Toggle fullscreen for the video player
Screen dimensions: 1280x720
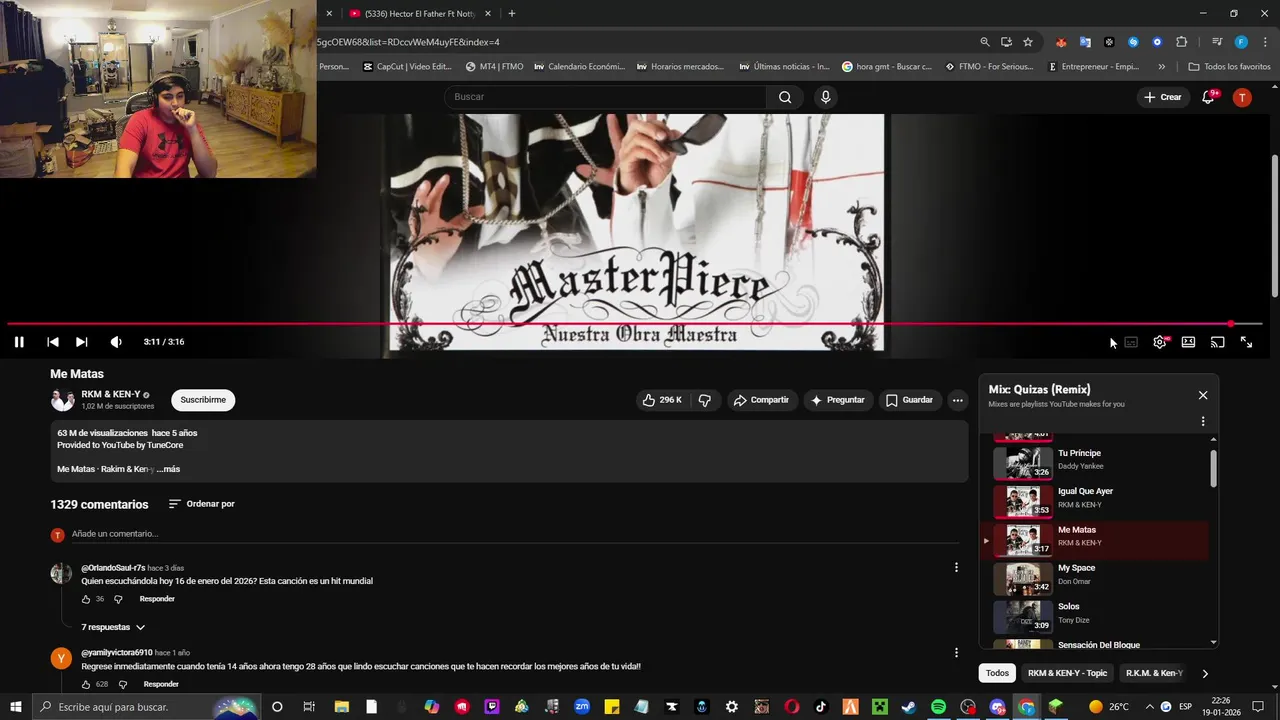(1247, 342)
